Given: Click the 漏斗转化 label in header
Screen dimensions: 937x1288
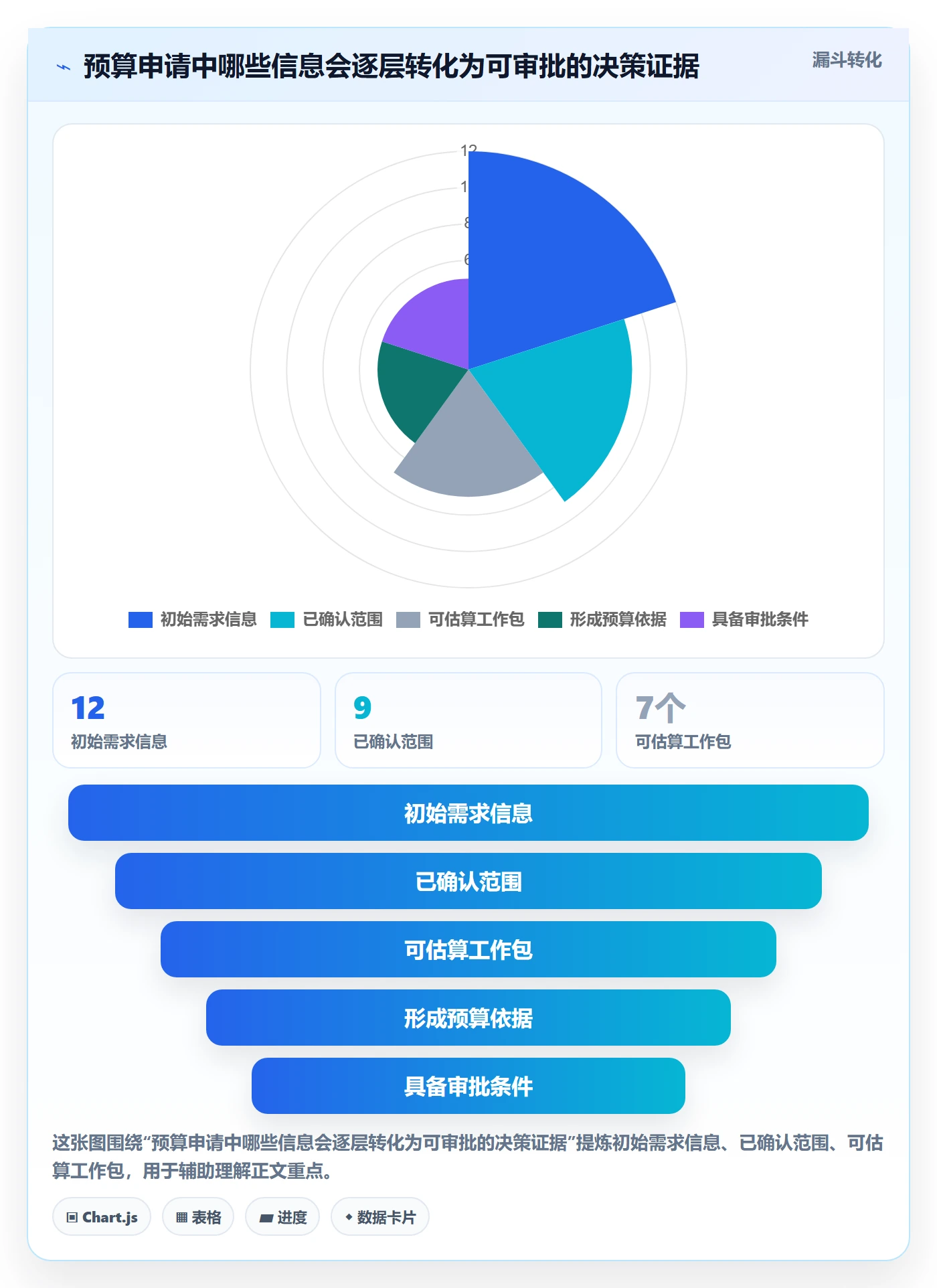Looking at the screenshot, I should [847, 60].
